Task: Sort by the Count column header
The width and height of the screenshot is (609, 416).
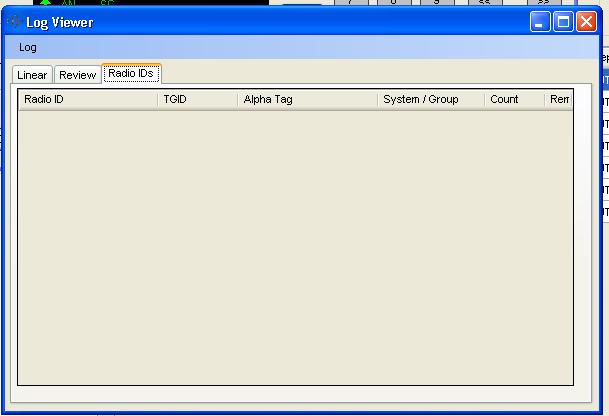Action: (515, 99)
